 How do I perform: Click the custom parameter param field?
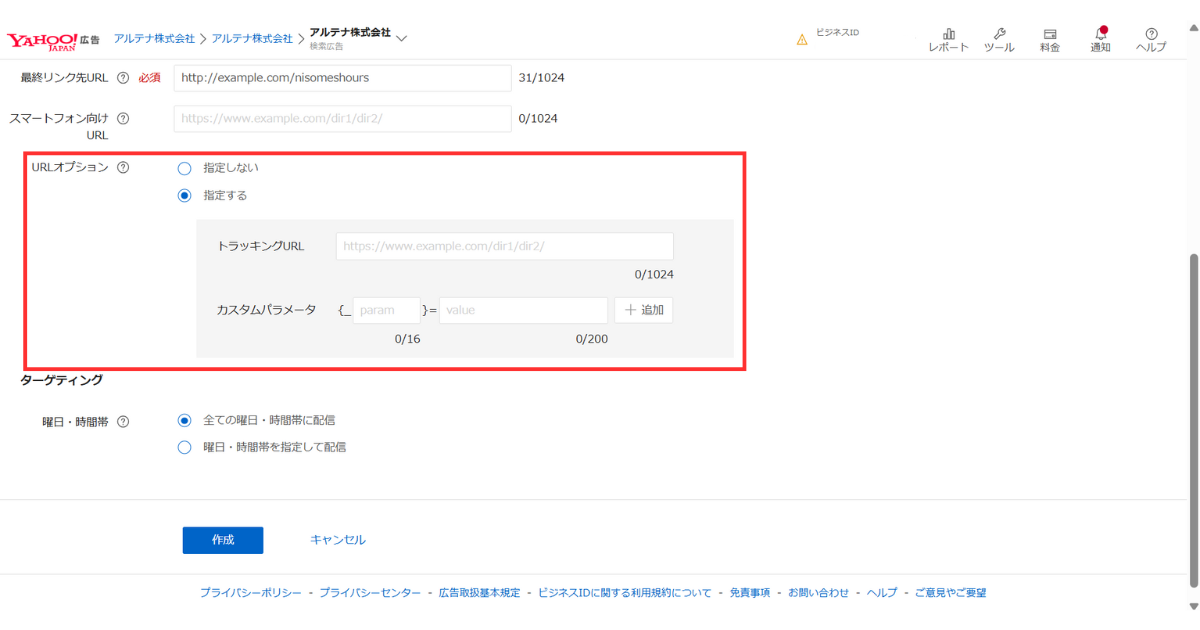pos(386,310)
